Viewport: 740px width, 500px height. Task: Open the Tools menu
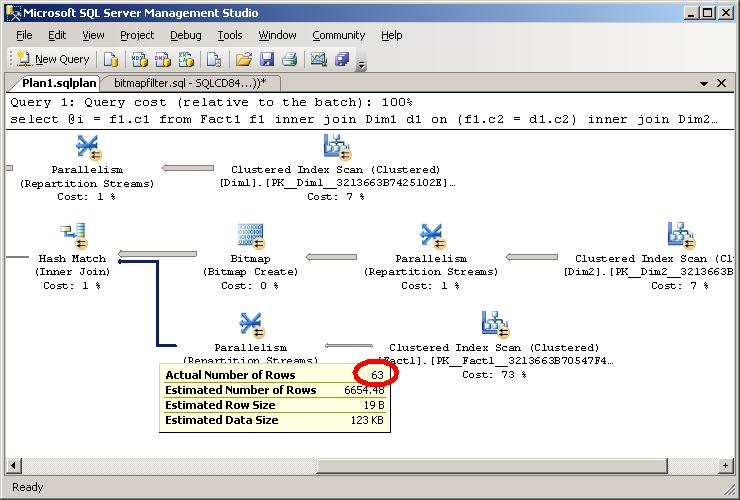coord(230,35)
